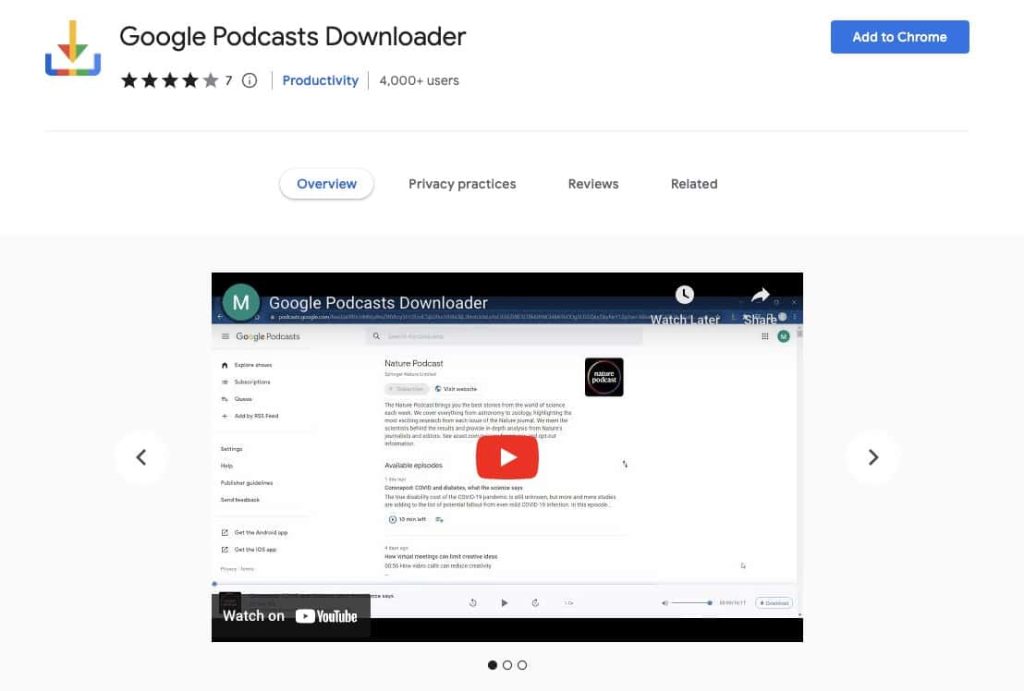Click the Share icon in the video player
The width and height of the screenshot is (1024, 691).
pos(761,296)
